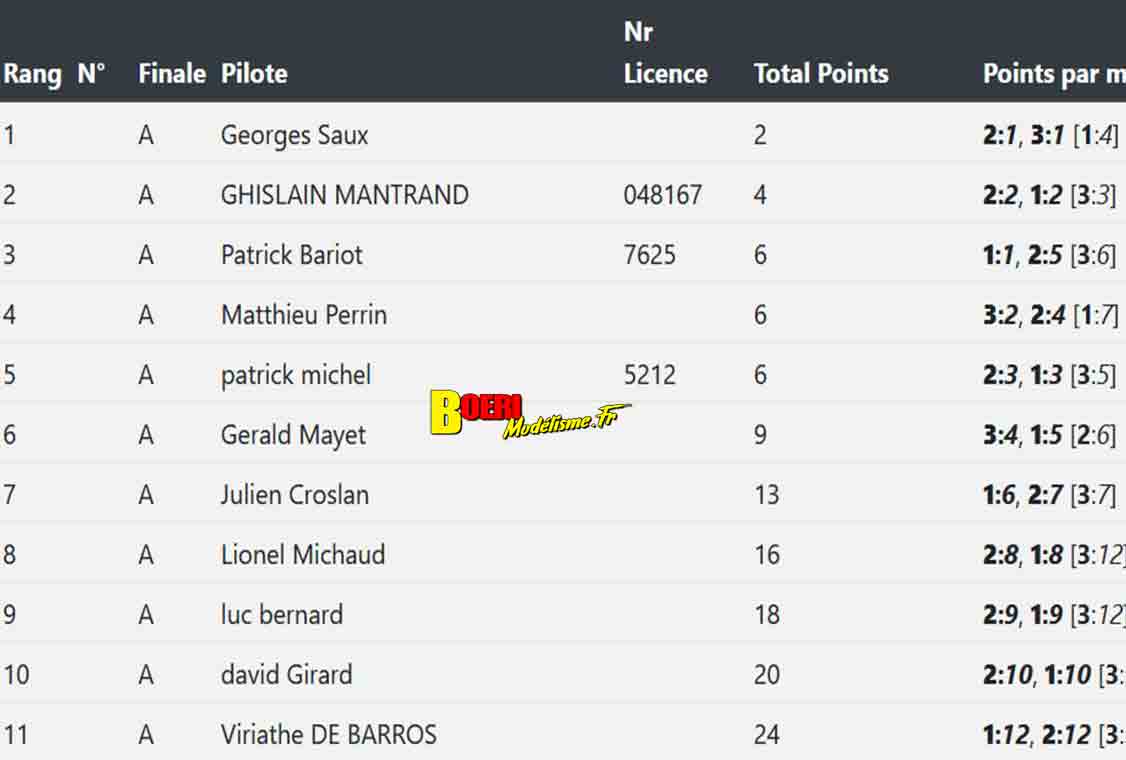
Task: Click licence number 5212
Action: coord(649,375)
